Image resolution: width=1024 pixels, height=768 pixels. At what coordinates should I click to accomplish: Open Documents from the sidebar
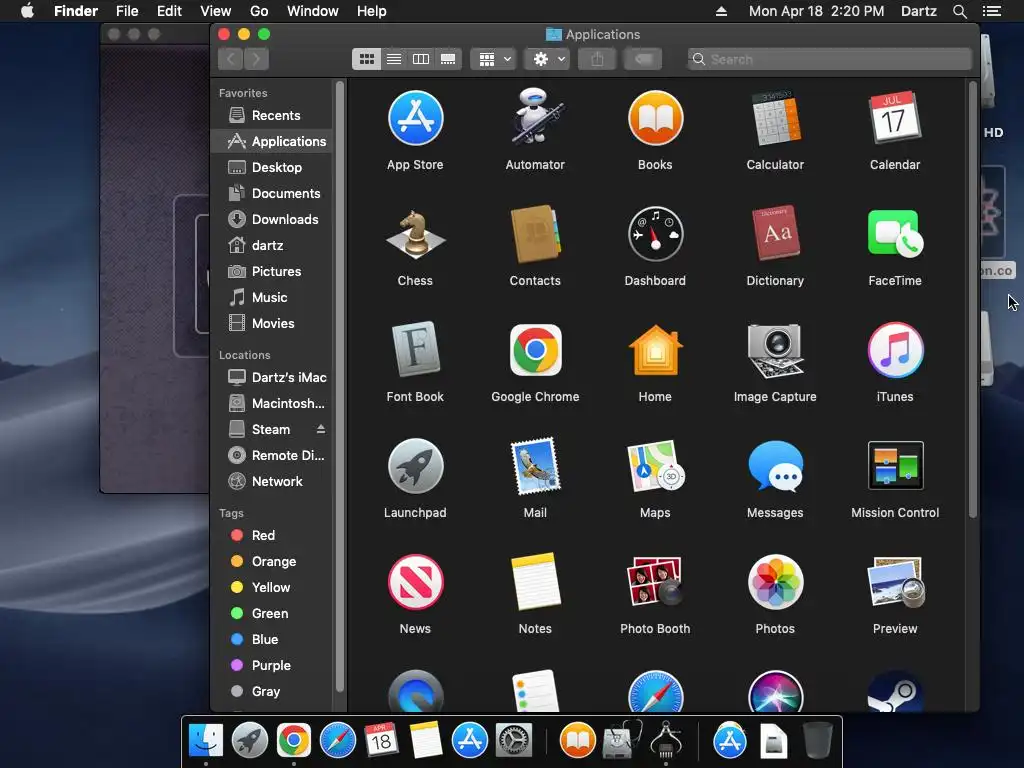pyautogui.click(x=272, y=193)
